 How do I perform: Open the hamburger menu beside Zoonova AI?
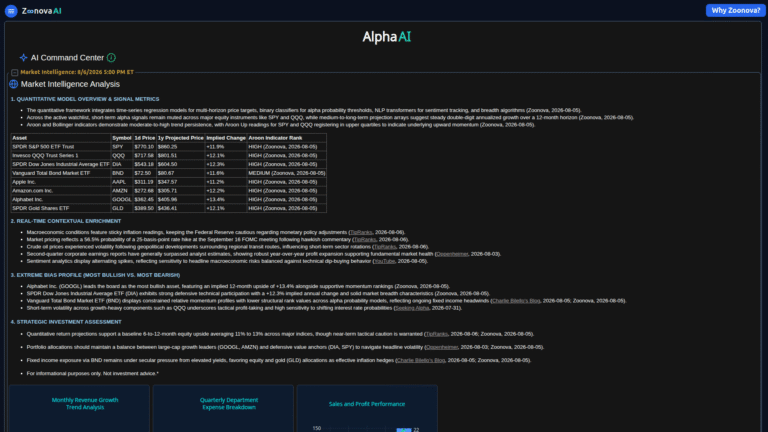click(11, 11)
